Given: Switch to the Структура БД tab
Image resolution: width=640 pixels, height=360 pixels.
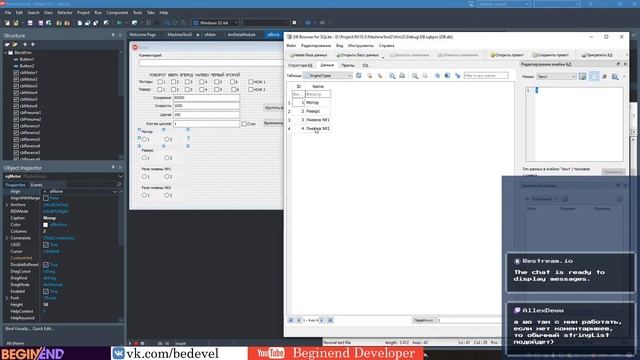Looking at the screenshot, I should [300, 65].
